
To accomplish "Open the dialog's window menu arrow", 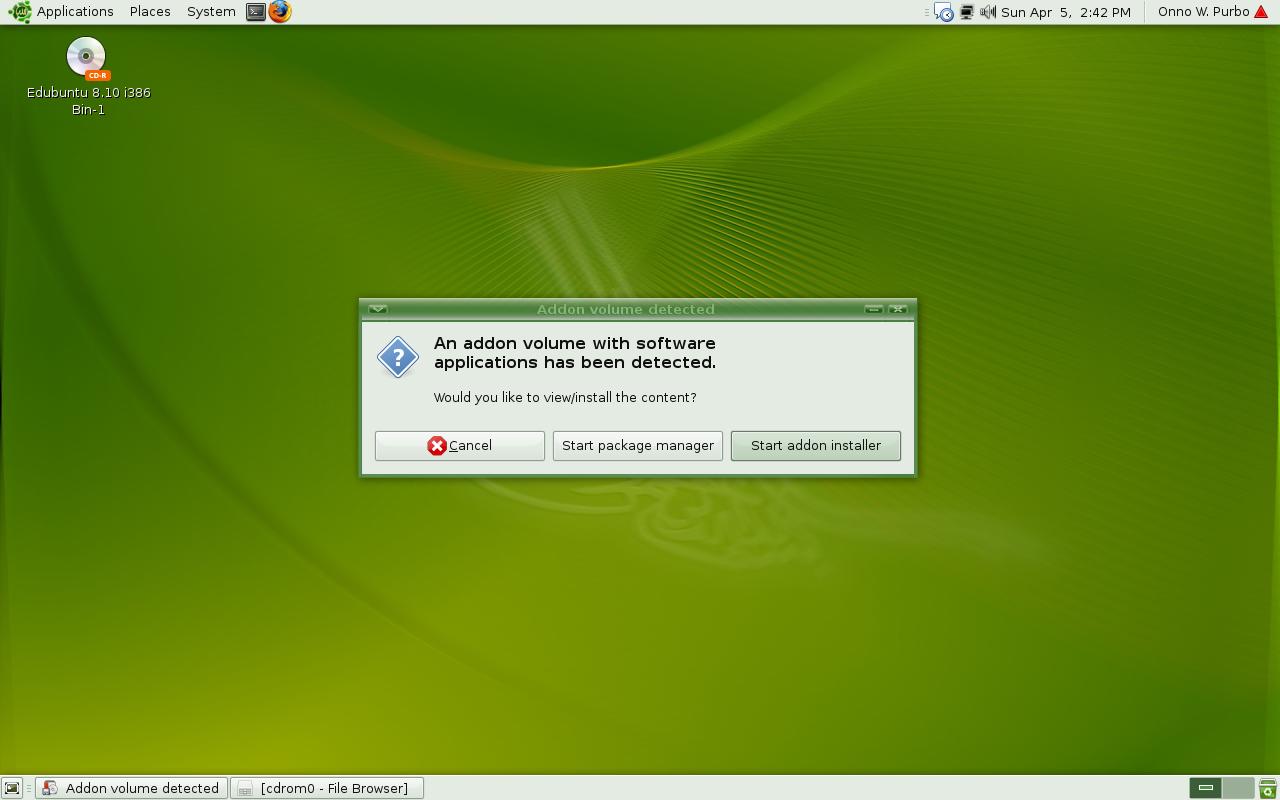I will pyautogui.click(x=378, y=309).
